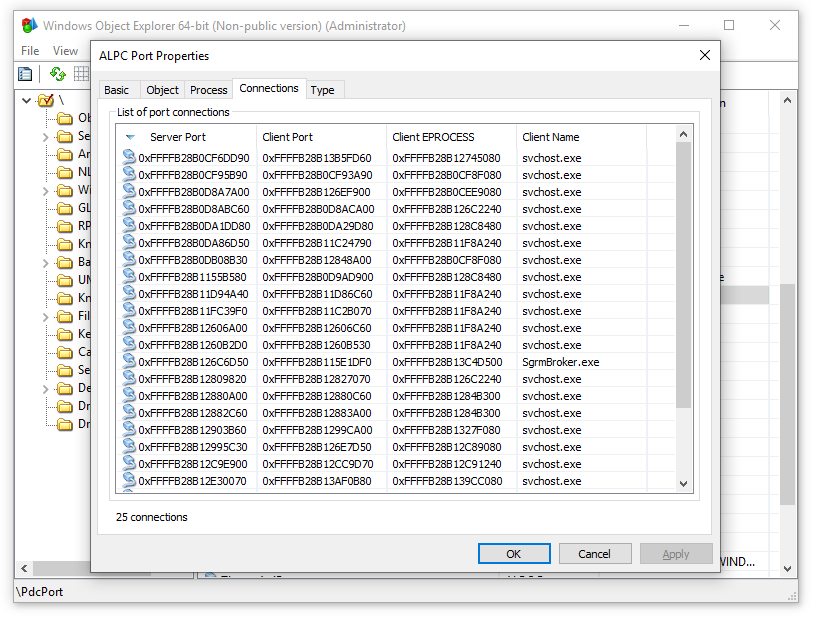This screenshot has height=617, width=814.
Task: Click connections list scroll down arrow
Action: 684,484
